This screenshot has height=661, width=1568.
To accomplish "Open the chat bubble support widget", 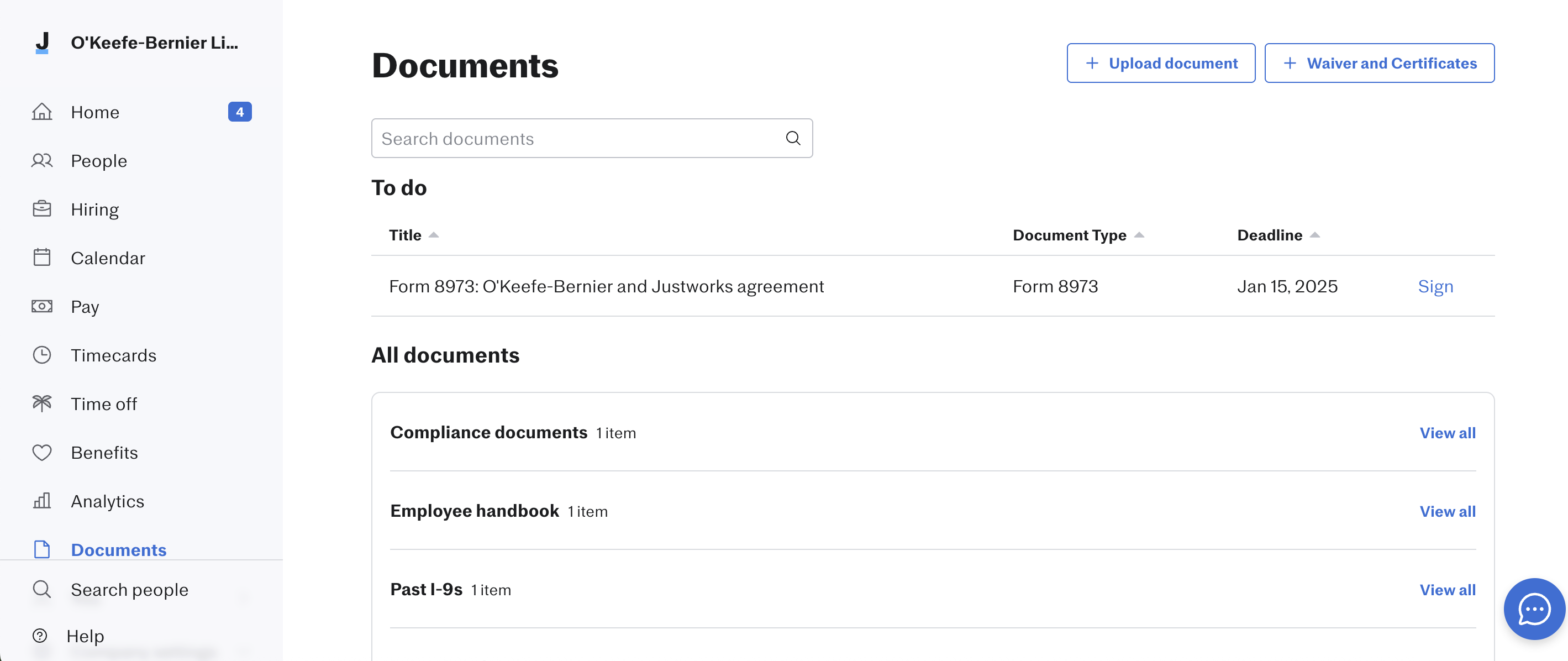I will (1534, 608).
